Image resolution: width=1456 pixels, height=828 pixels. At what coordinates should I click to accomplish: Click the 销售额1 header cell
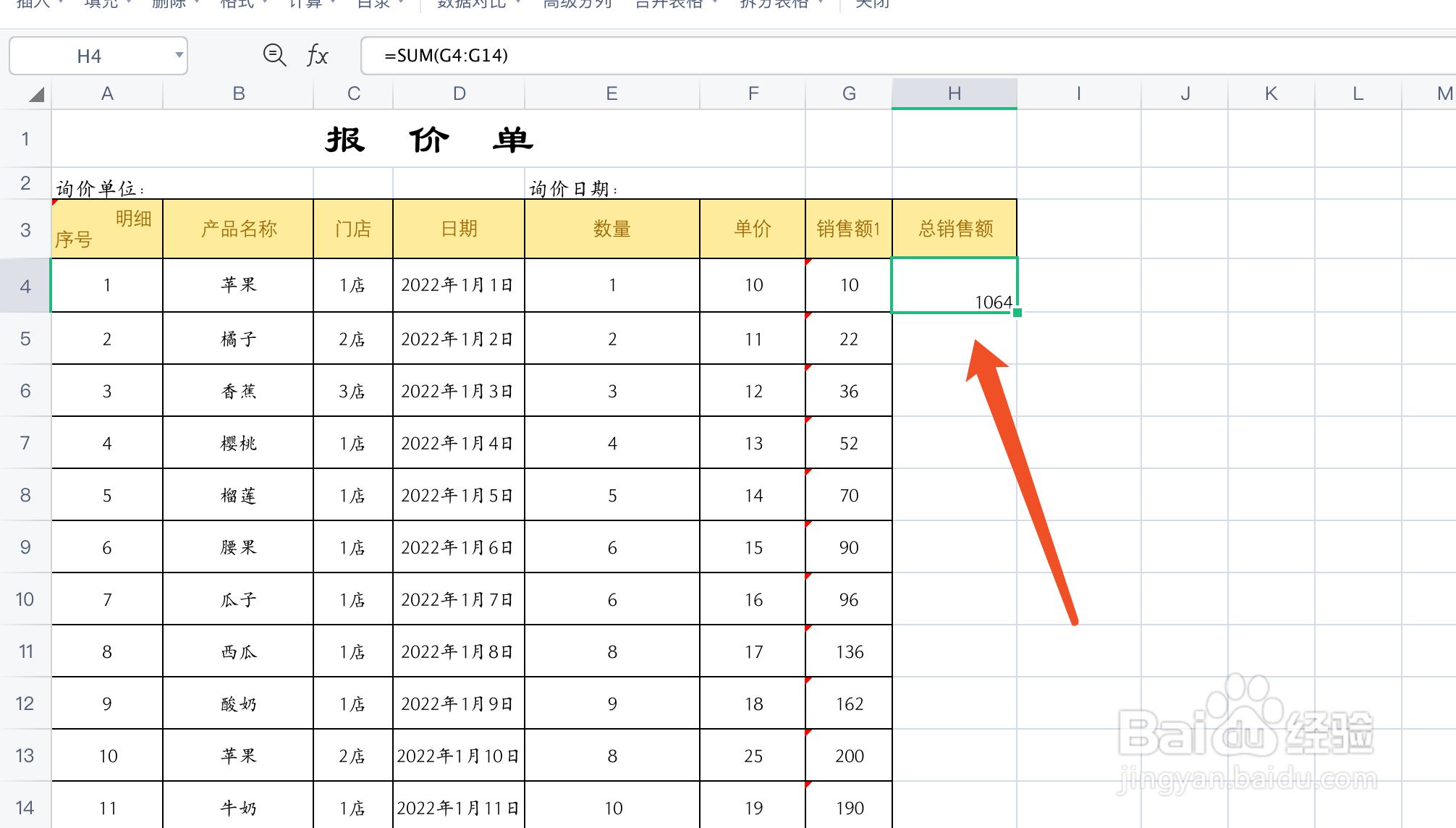(x=848, y=229)
